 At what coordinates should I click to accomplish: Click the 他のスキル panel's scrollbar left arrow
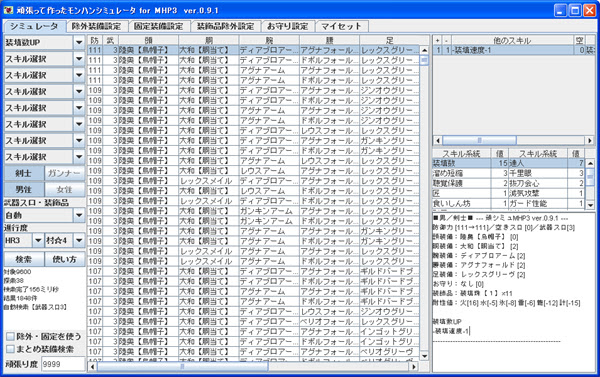click(437, 140)
